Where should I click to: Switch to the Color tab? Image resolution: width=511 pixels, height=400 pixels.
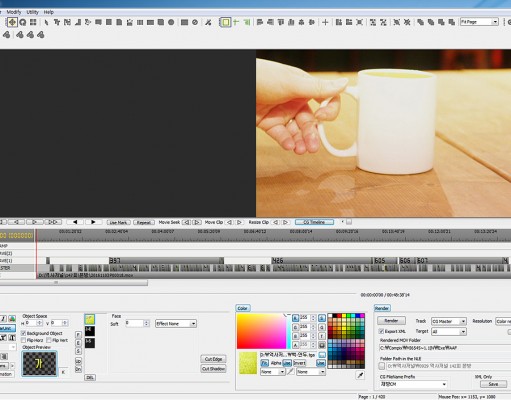pyautogui.click(x=243, y=308)
